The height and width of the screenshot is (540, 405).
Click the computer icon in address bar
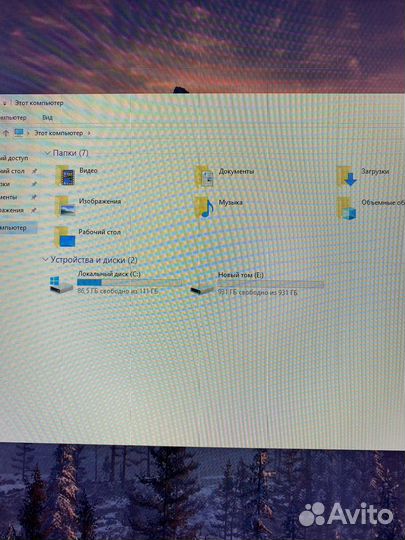(x=19, y=133)
